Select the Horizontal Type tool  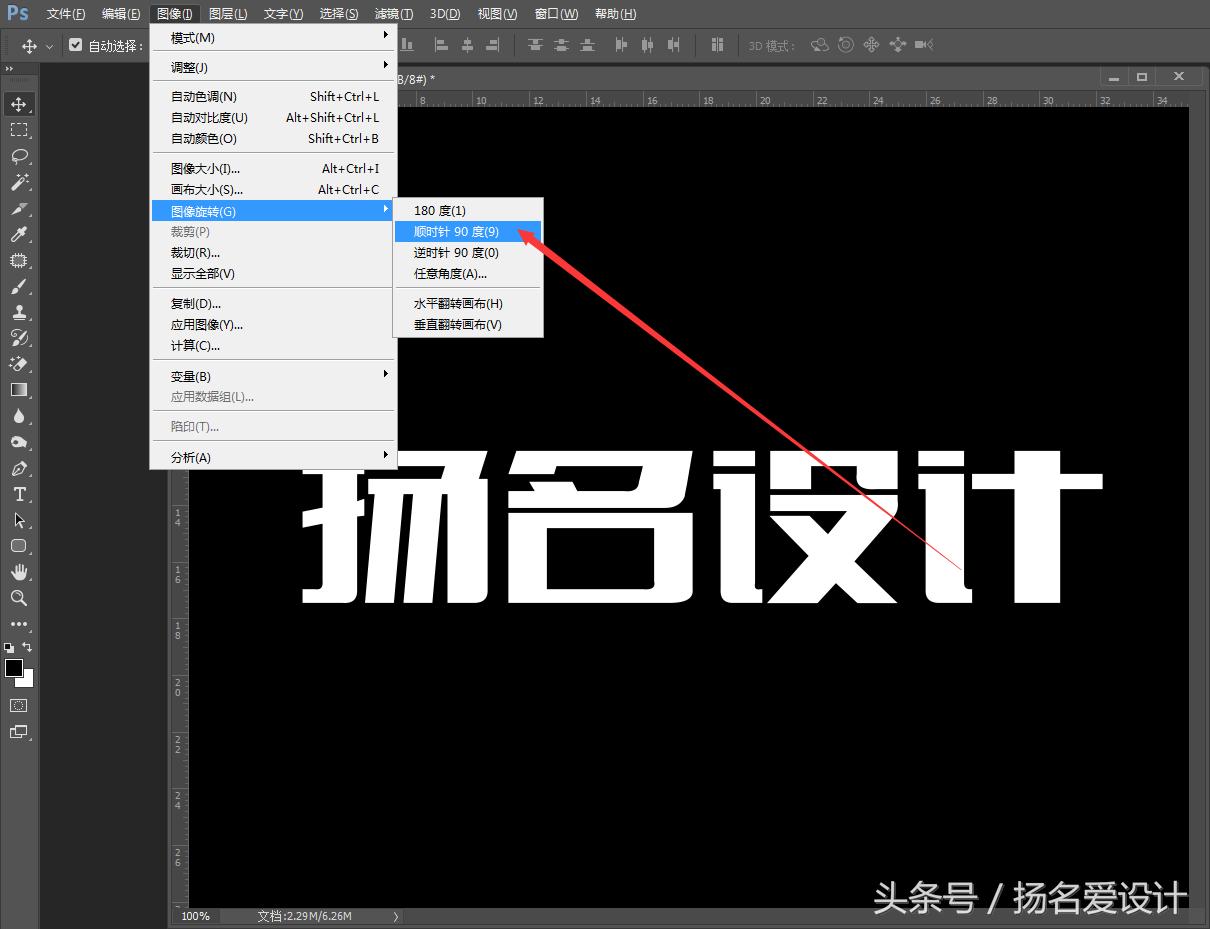click(20, 493)
